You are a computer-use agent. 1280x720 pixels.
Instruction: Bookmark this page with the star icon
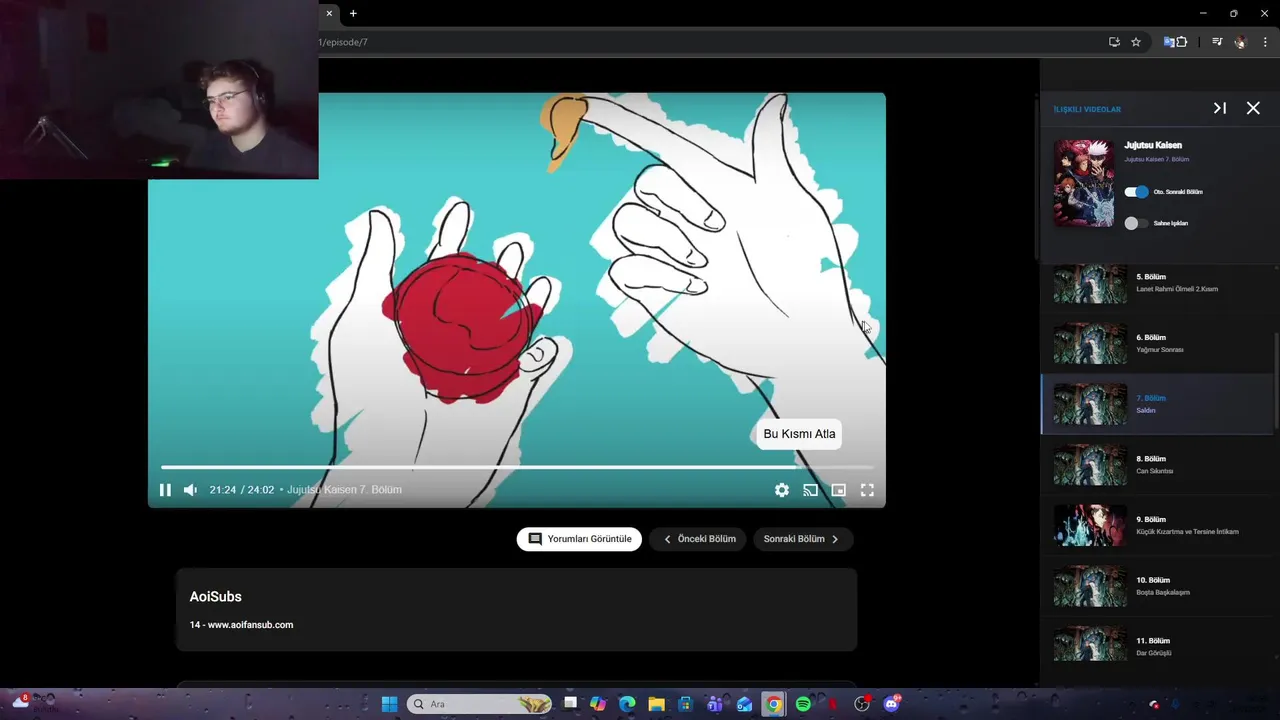coord(1136,42)
